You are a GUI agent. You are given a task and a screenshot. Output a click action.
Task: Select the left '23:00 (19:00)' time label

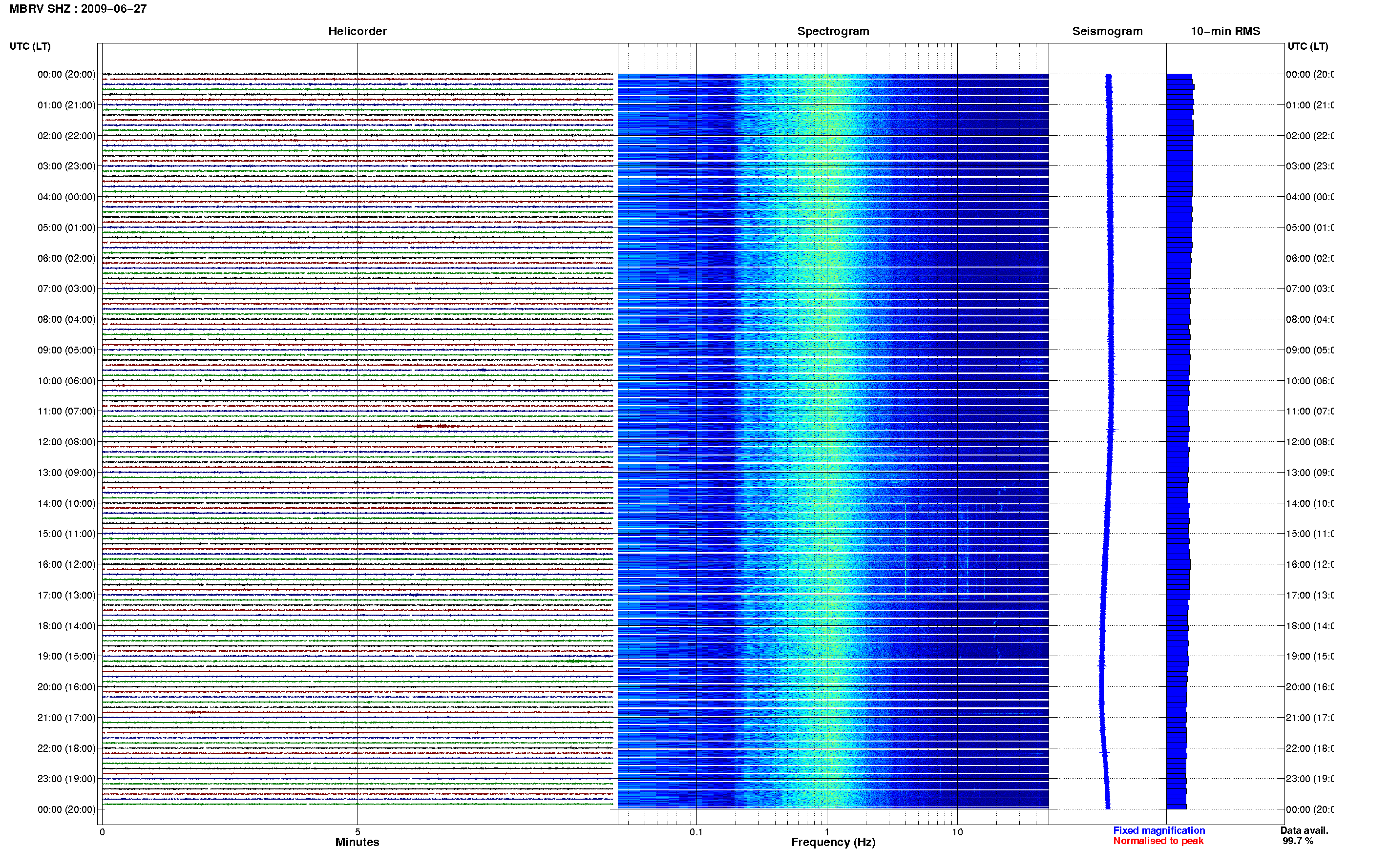[x=66, y=779]
